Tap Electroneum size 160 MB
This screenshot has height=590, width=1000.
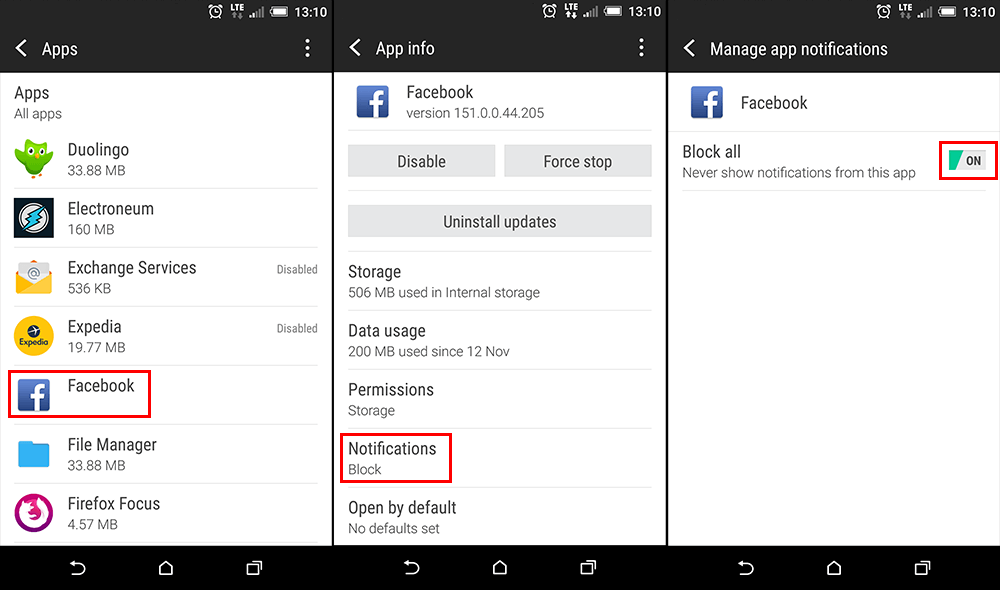point(91,229)
